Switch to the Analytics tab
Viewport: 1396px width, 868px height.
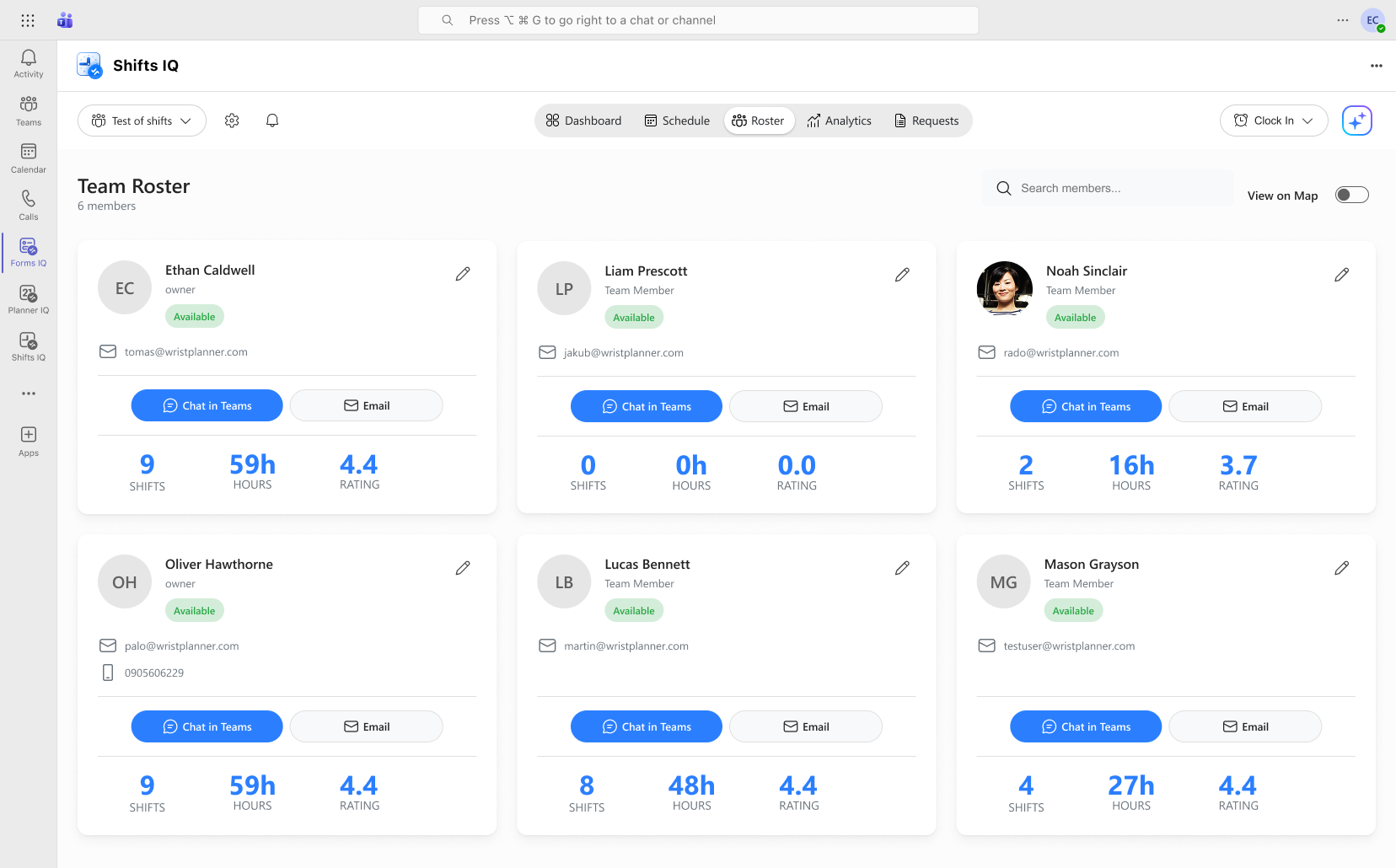click(839, 121)
